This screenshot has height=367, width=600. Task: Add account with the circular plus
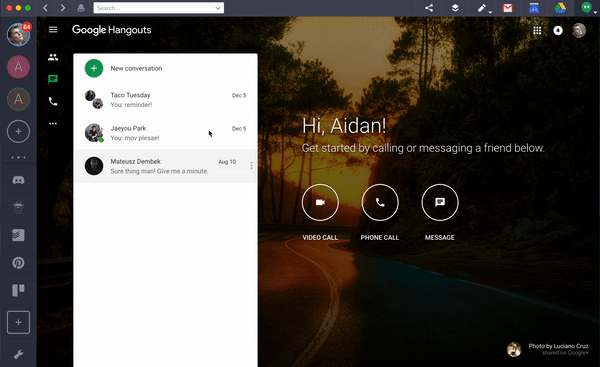[18, 132]
